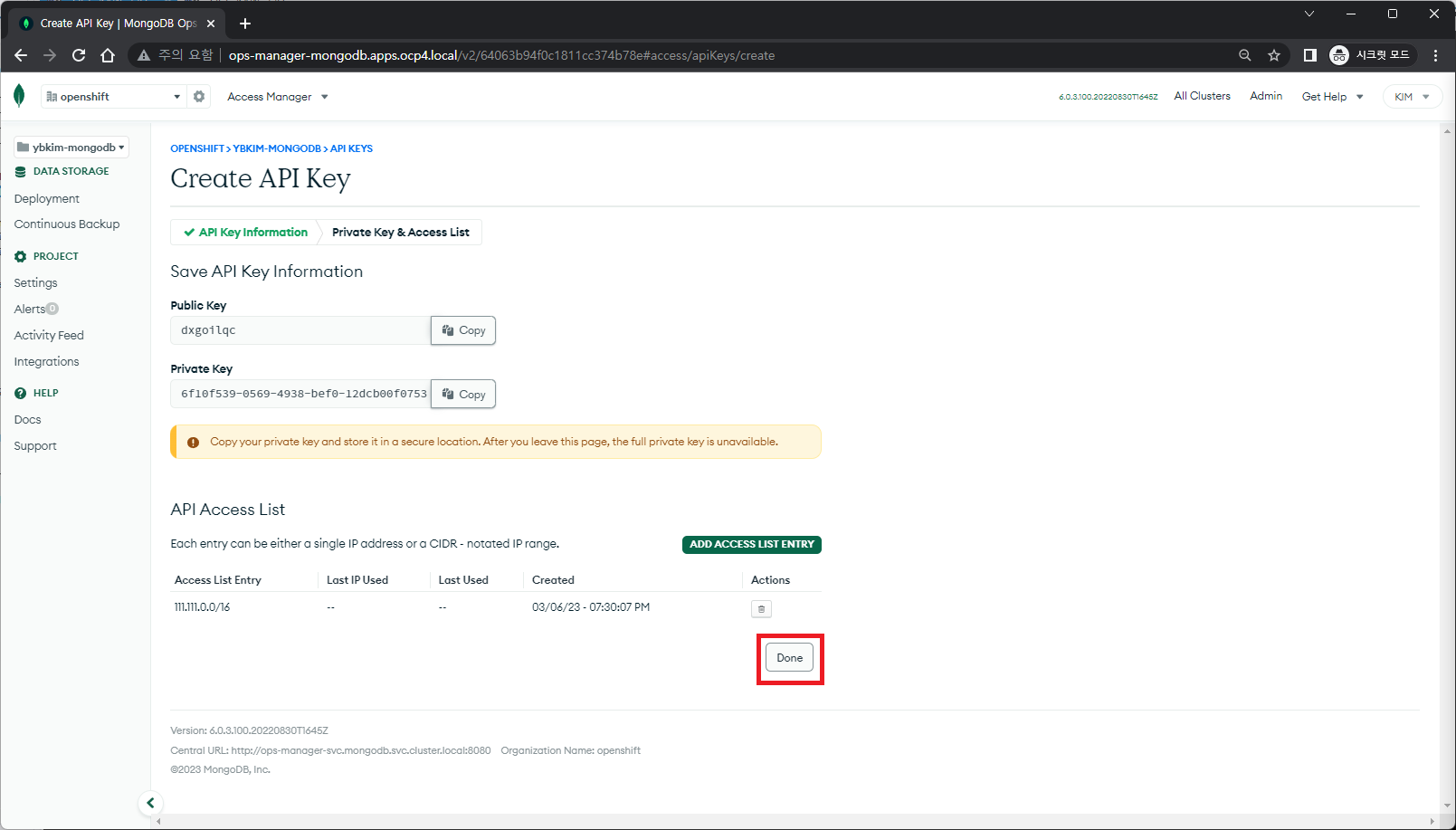Bookmark this page with the star icon
Image resolution: width=1456 pixels, height=830 pixels.
pyautogui.click(x=1274, y=55)
